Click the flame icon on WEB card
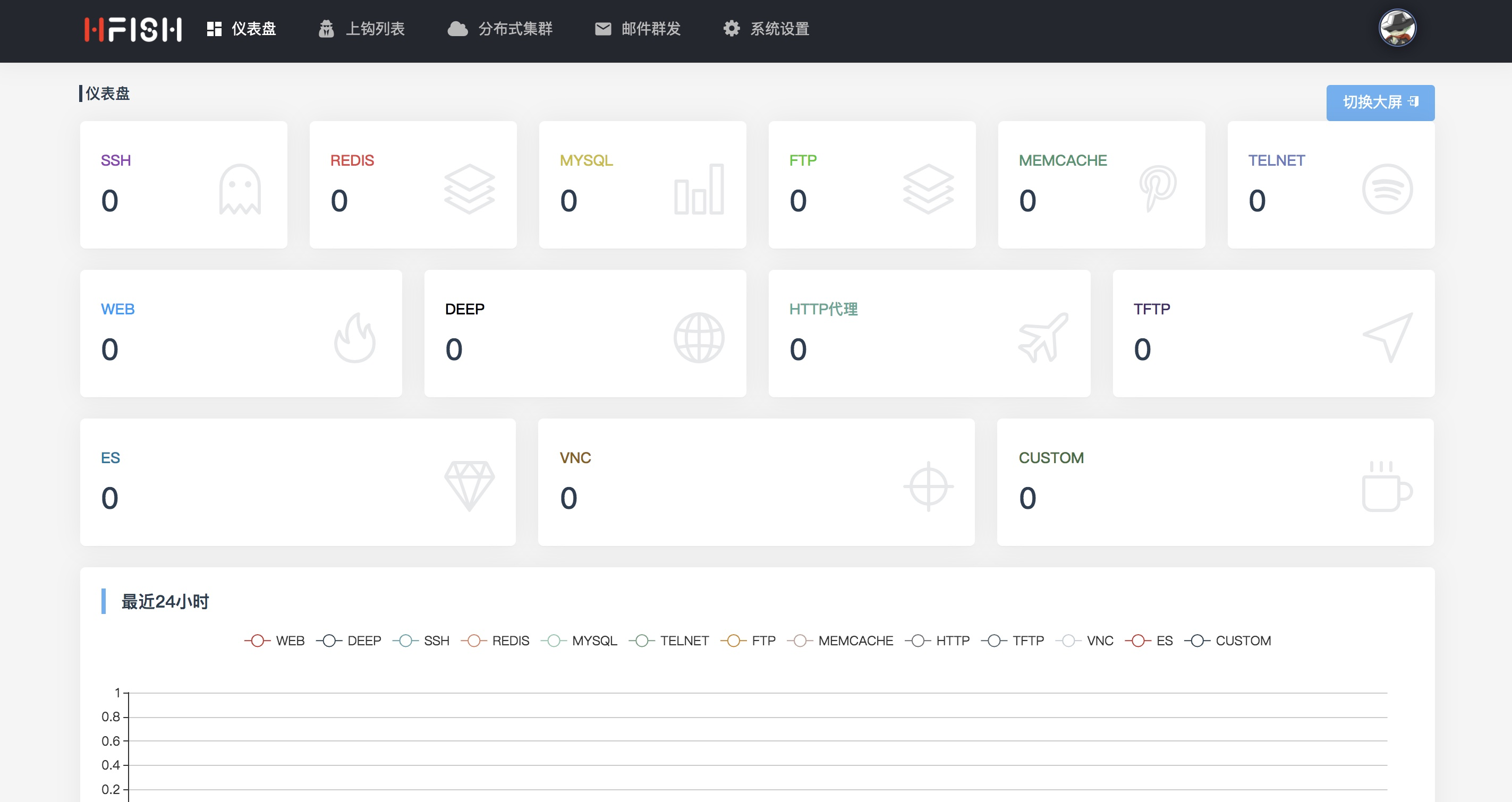This screenshot has width=1512, height=802. (x=354, y=337)
